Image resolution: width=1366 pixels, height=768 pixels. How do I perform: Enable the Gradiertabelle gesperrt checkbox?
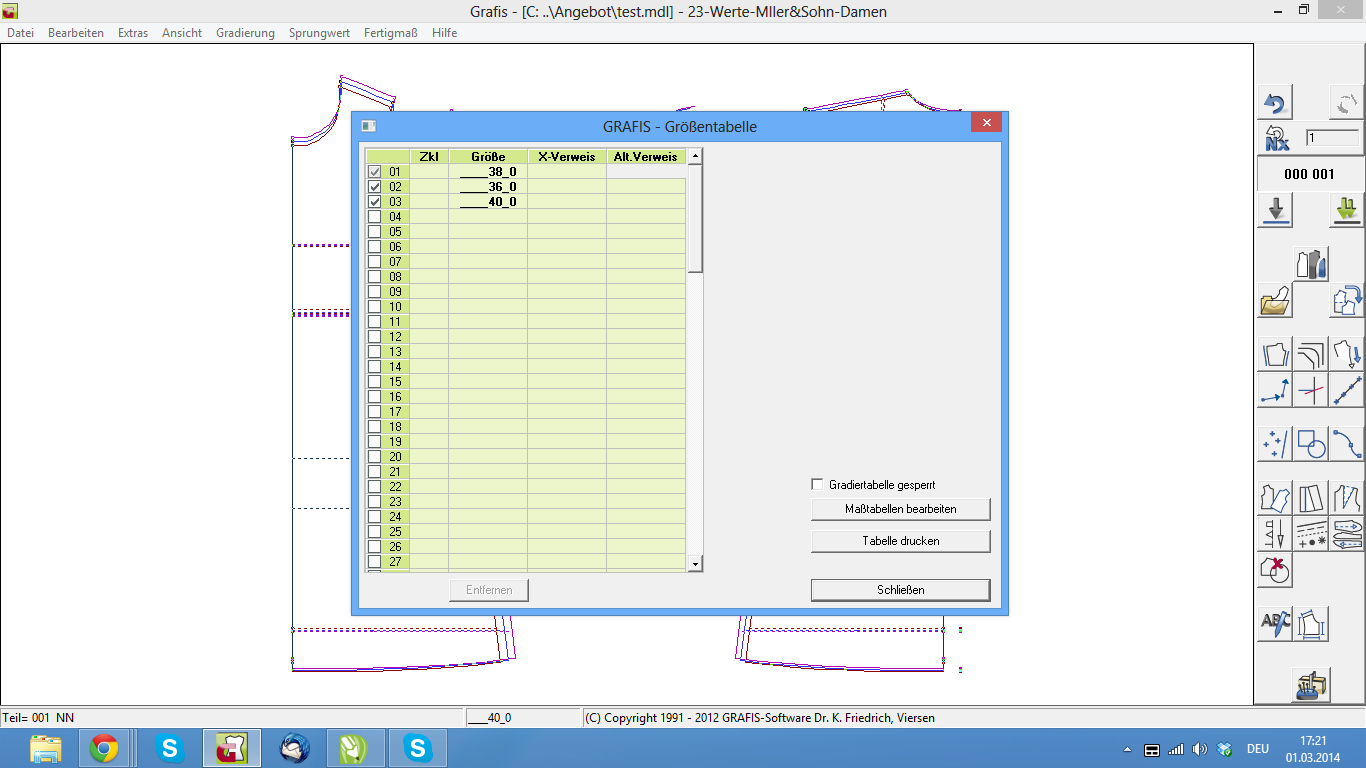pos(817,485)
